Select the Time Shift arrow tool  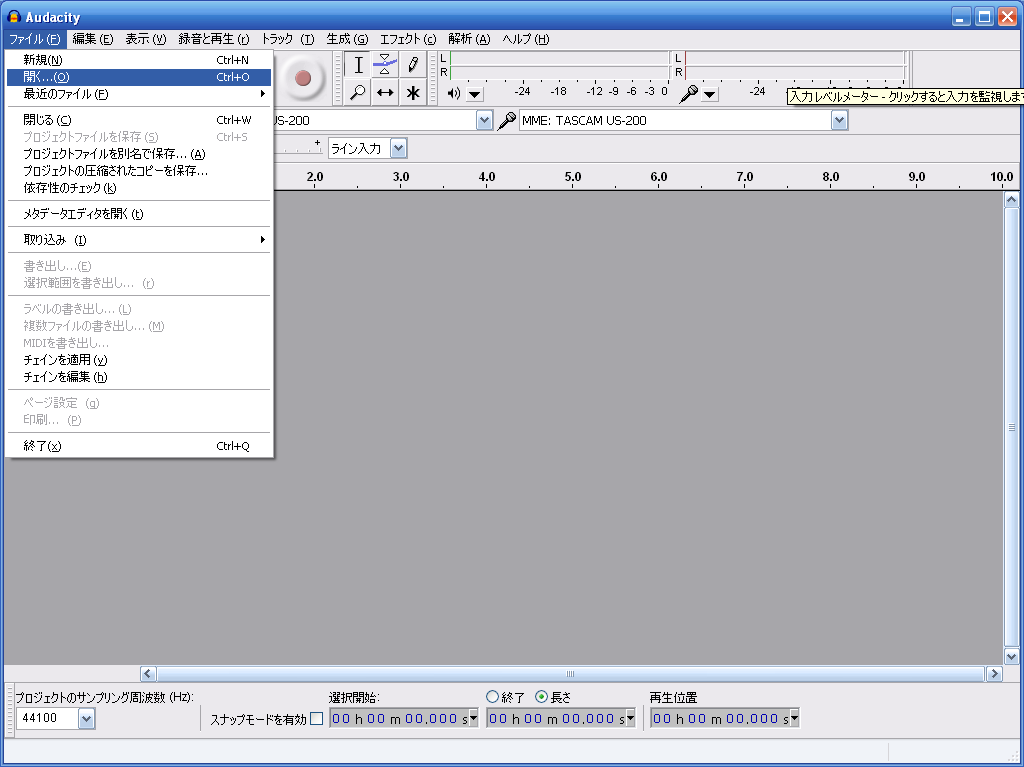(385, 92)
